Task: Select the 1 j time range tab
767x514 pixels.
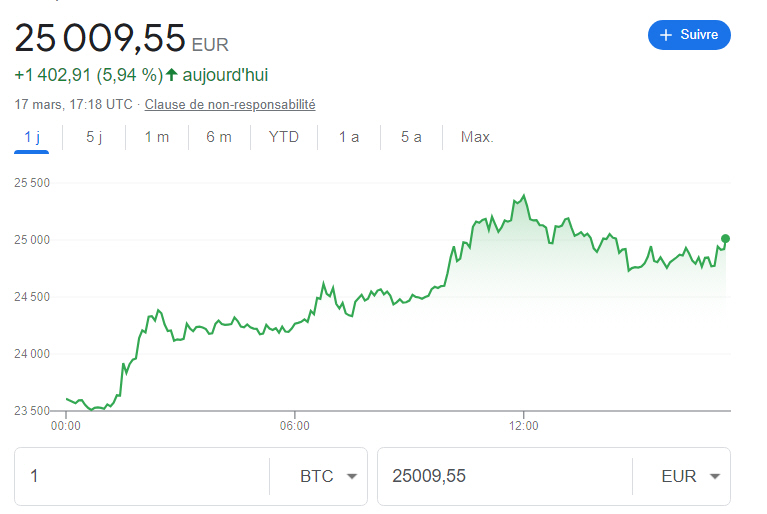Action: click(x=32, y=137)
